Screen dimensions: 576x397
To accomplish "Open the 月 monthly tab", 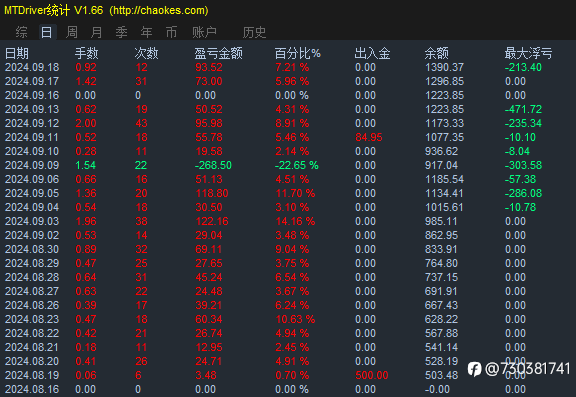I will pos(97,32).
